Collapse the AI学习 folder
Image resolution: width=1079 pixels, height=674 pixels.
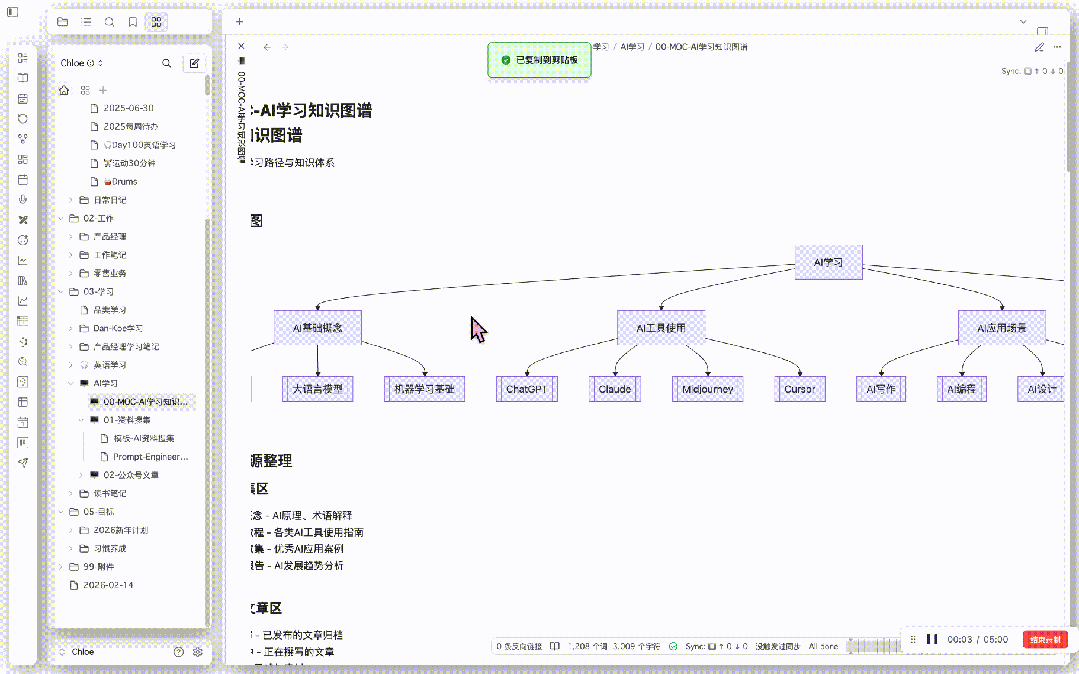(71, 383)
